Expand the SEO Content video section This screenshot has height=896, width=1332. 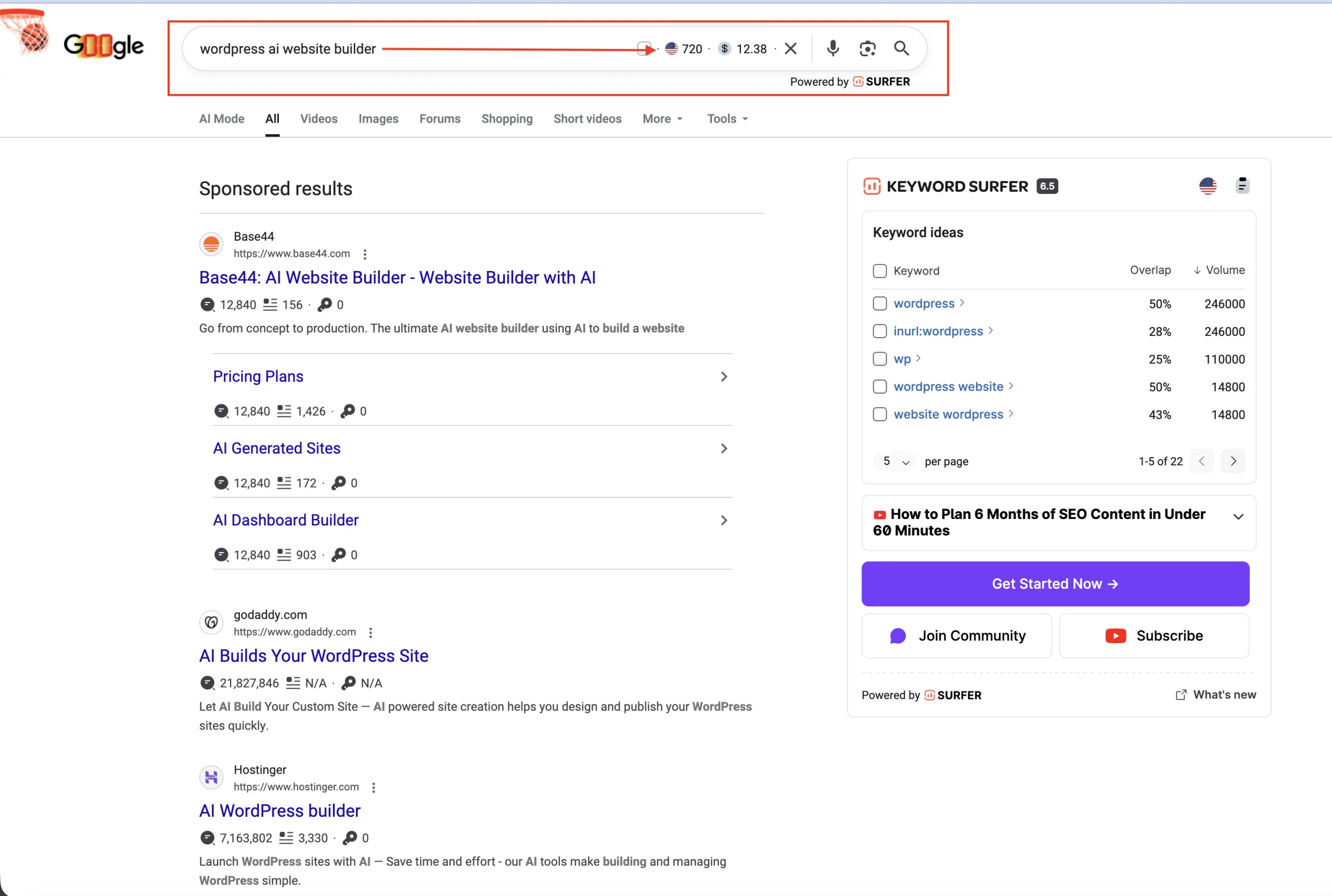1238,516
